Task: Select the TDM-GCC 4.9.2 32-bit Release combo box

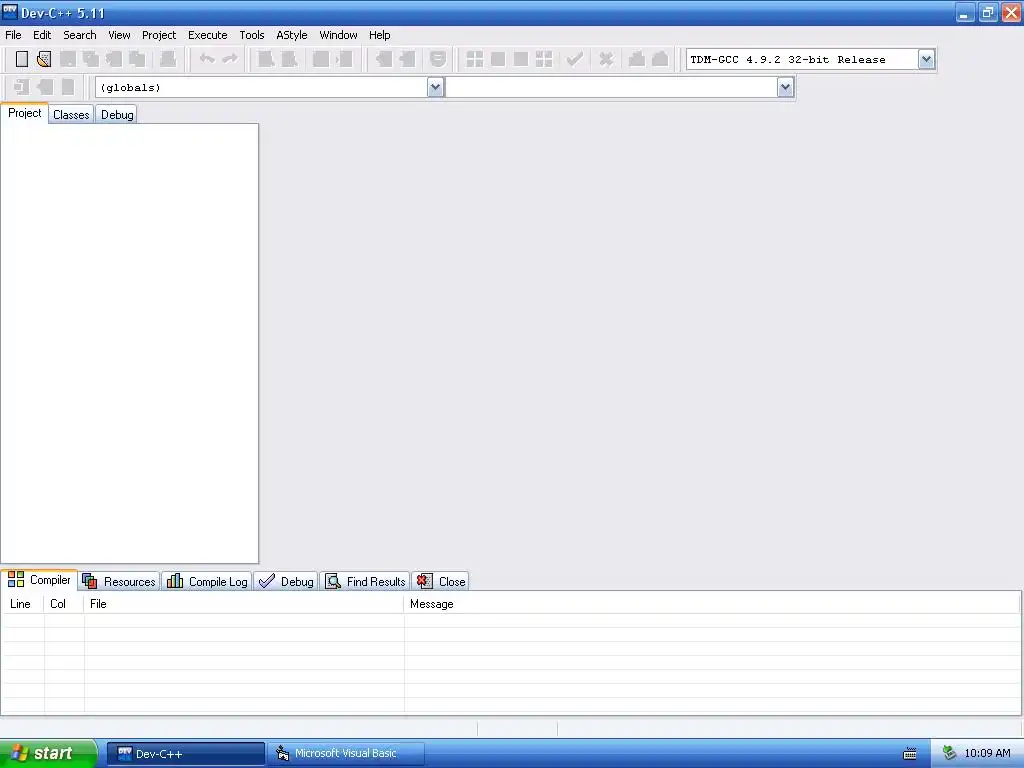Action: [810, 59]
